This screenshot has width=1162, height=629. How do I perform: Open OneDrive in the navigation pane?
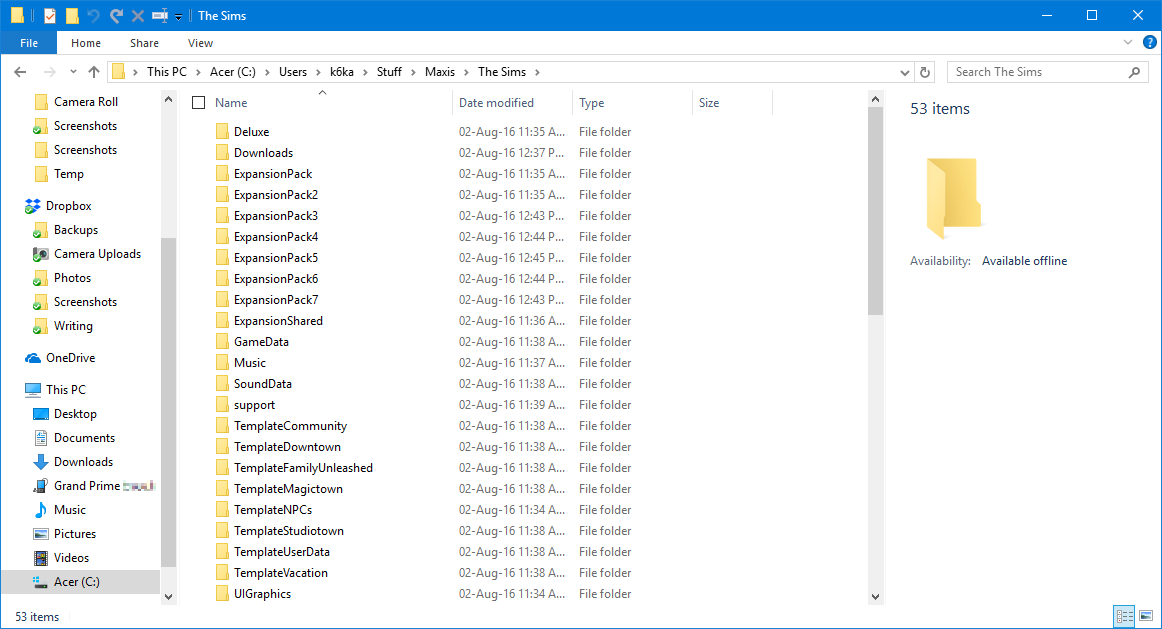pos(70,358)
